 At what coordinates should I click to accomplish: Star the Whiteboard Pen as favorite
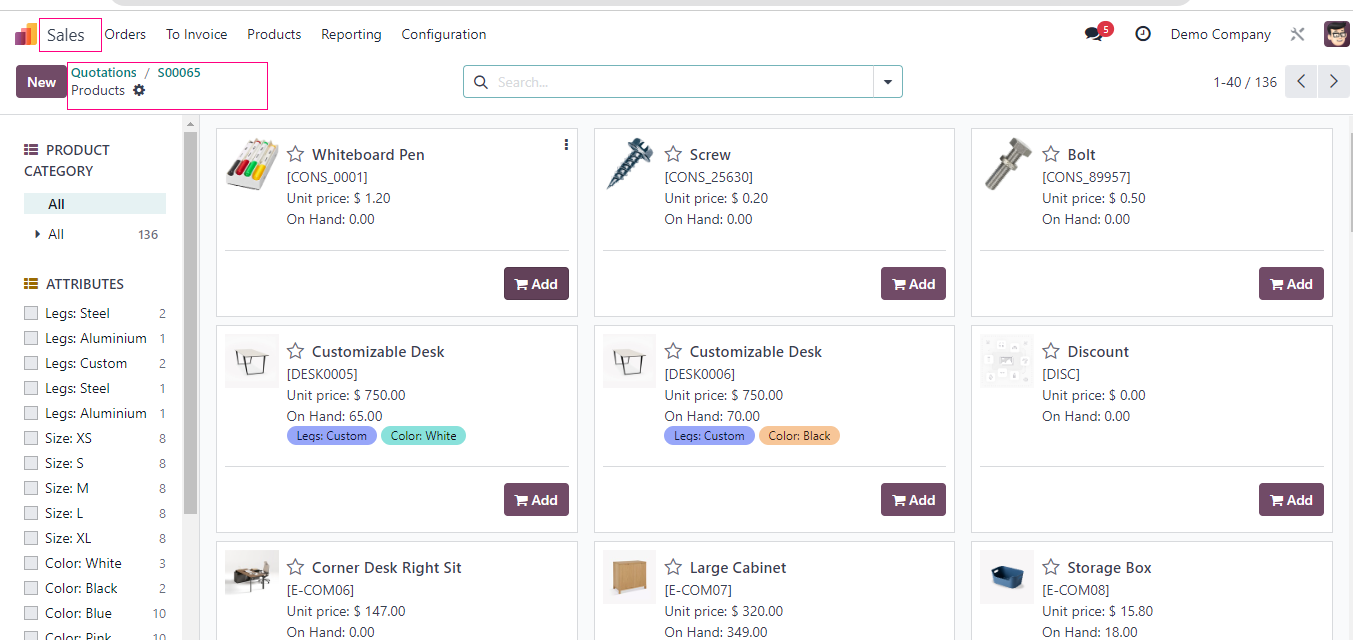(x=296, y=154)
